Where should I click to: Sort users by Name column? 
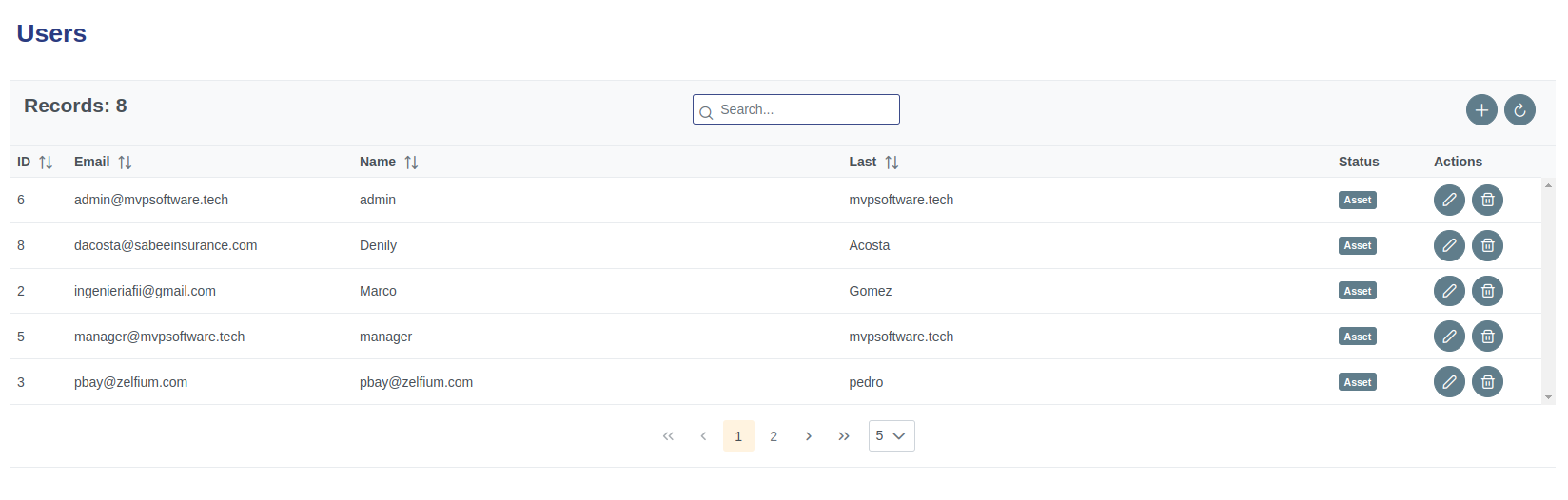pyautogui.click(x=411, y=163)
